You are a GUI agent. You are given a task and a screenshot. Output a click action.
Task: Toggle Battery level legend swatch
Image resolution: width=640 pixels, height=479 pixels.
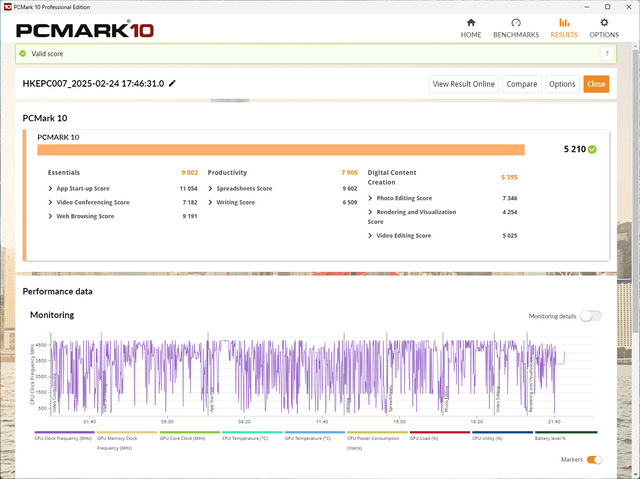coord(566,432)
